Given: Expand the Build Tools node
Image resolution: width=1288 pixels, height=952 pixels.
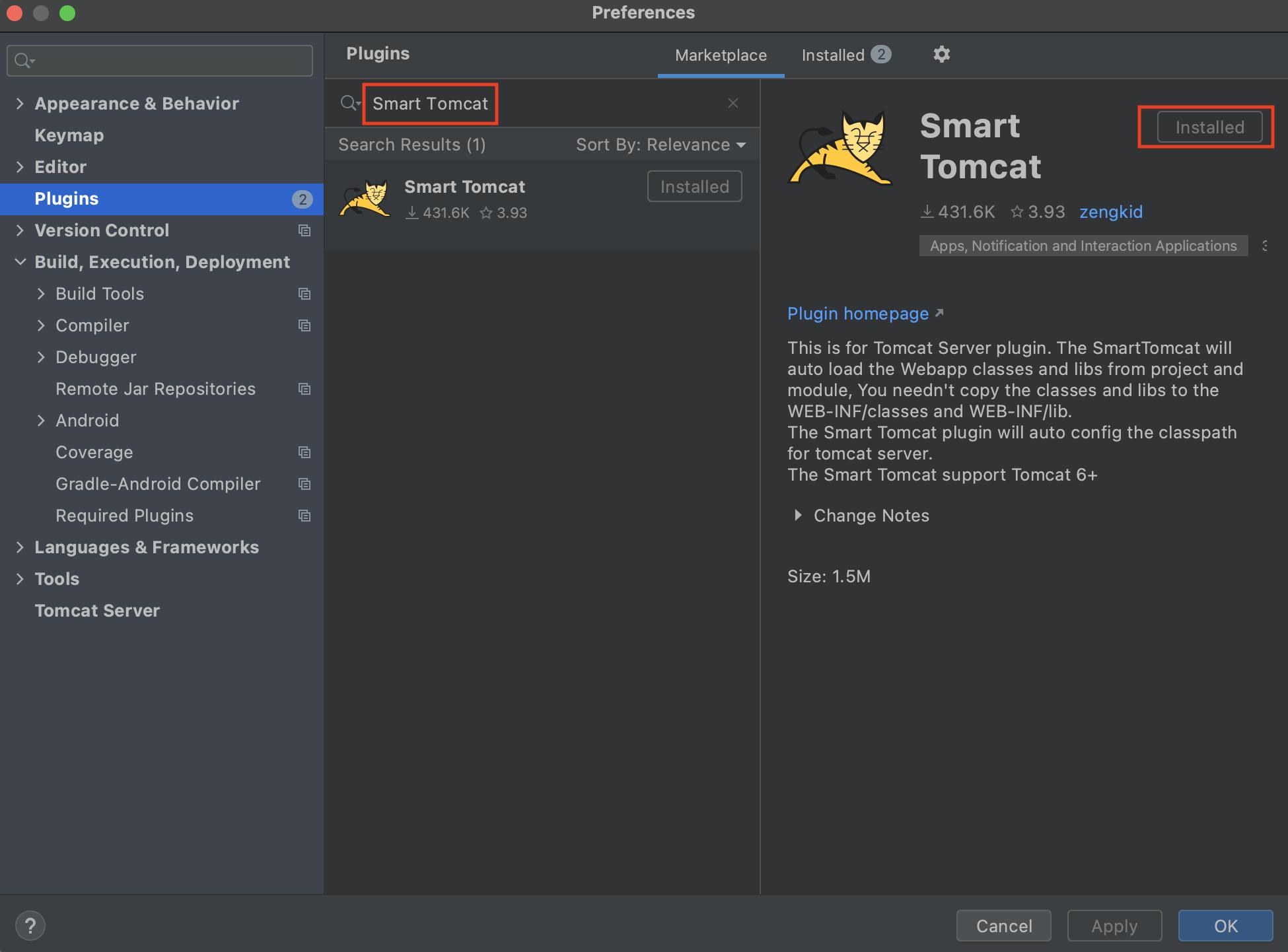Looking at the screenshot, I should 41,294.
